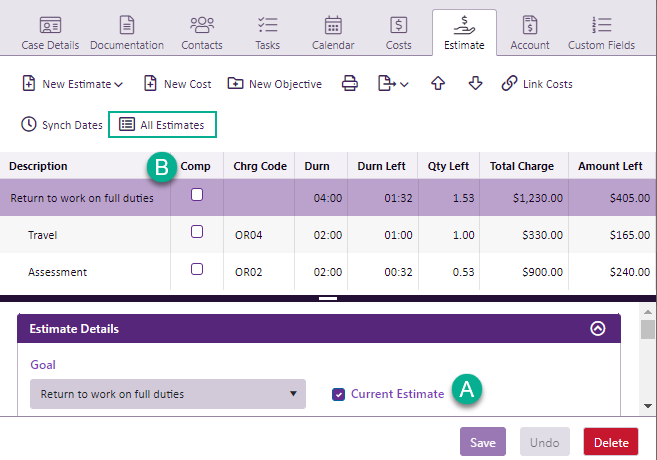Image resolution: width=657 pixels, height=460 pixels.
Task: Uncheck the Current Estimate checkbox
Action: point(338,394)
